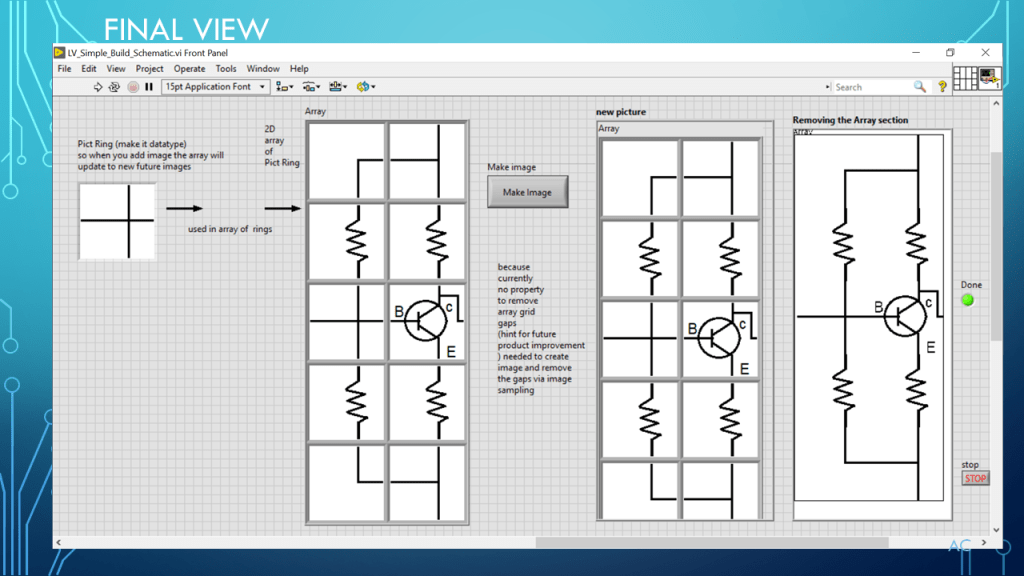This screenshot has width=1024, height=576.
Task: Click the Run arrow button
Action: click(98, 87)
